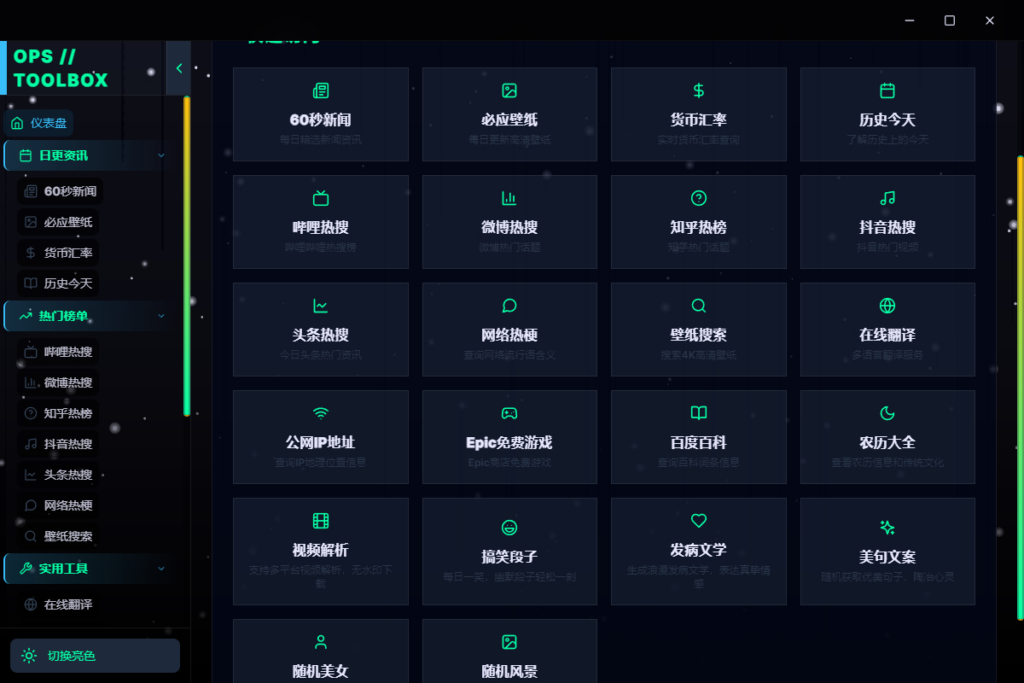Viewport: 1024px width, 683px height.
Task: Click the 历史今天 calendar icon card
Action: [x=887, y=113]
